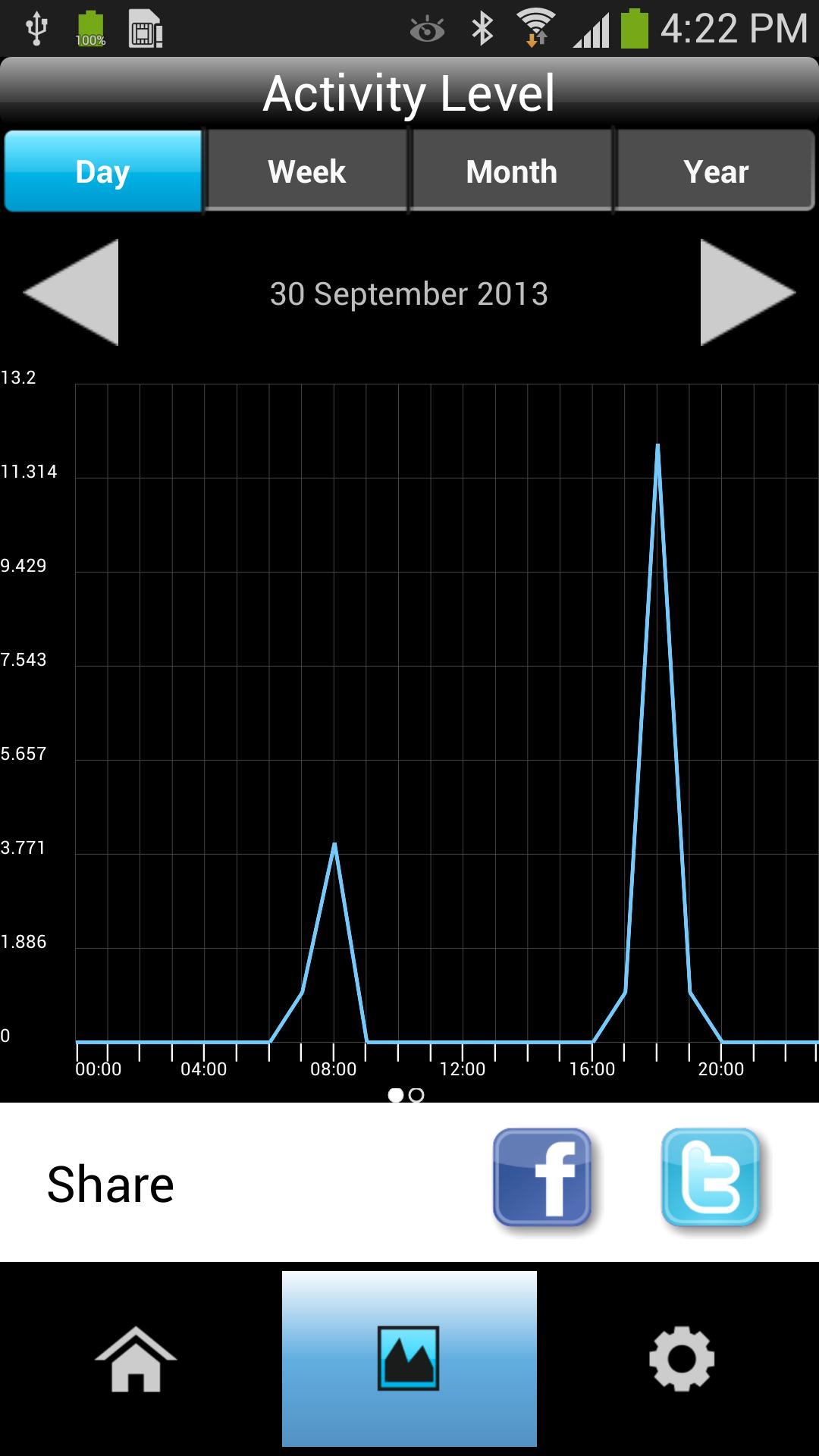Tap the USB connection icon
The height and width of the screenshot is (1456, 819).
36,30
